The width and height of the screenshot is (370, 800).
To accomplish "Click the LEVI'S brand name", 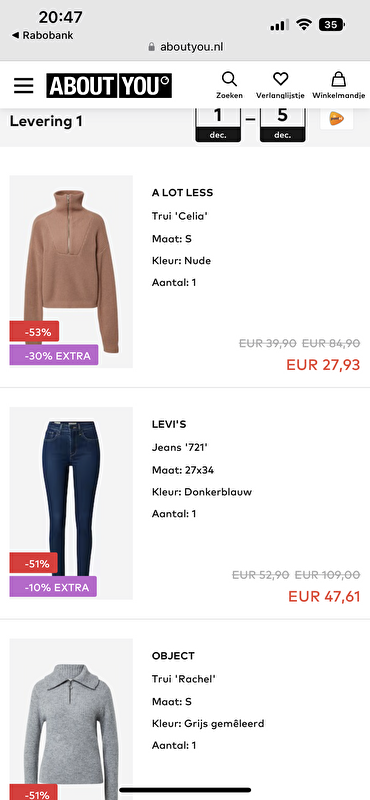I will [170, 424].
